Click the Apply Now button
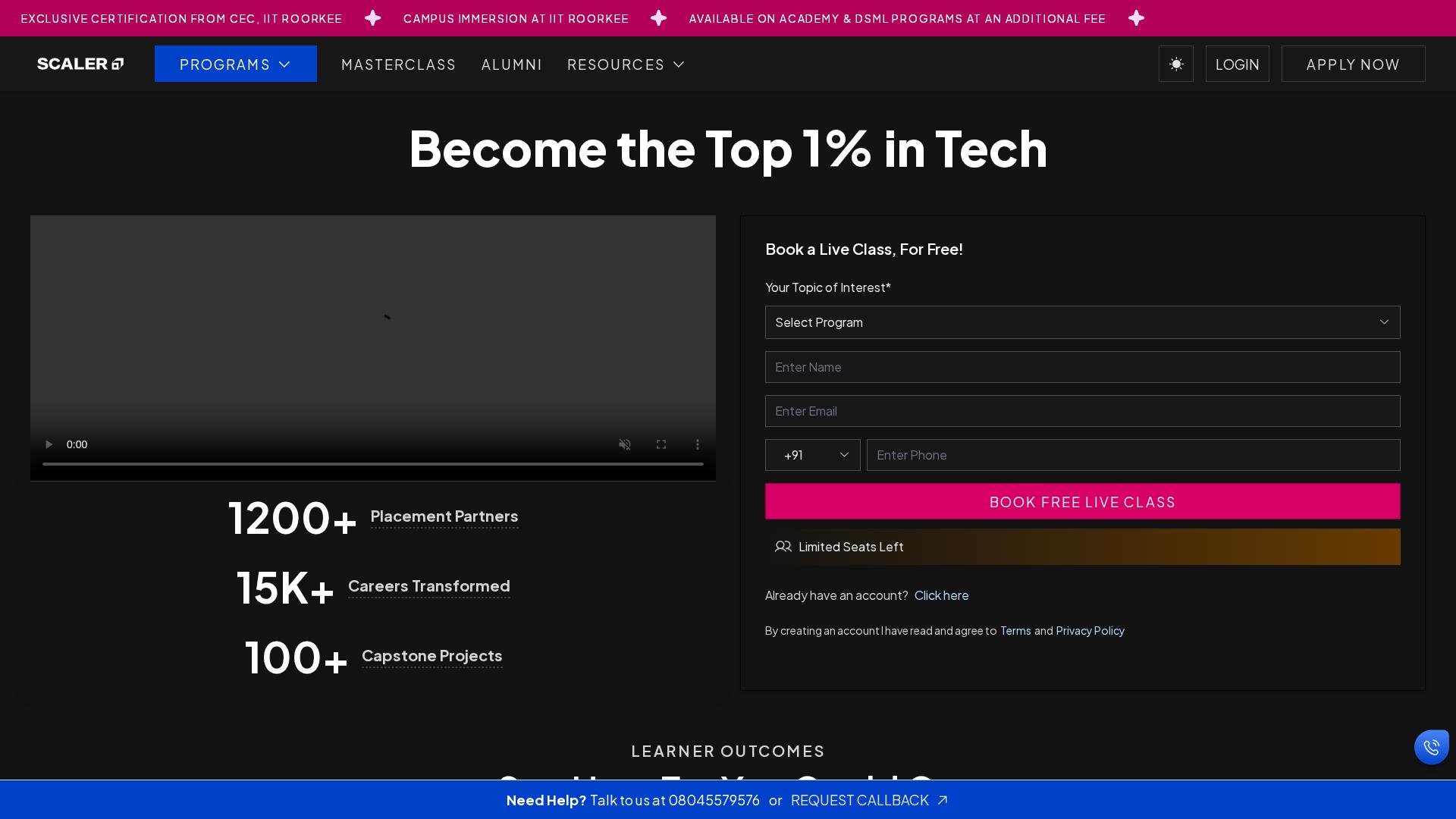This screenshot has width=1456, height=819. (x=1354, y=64)
